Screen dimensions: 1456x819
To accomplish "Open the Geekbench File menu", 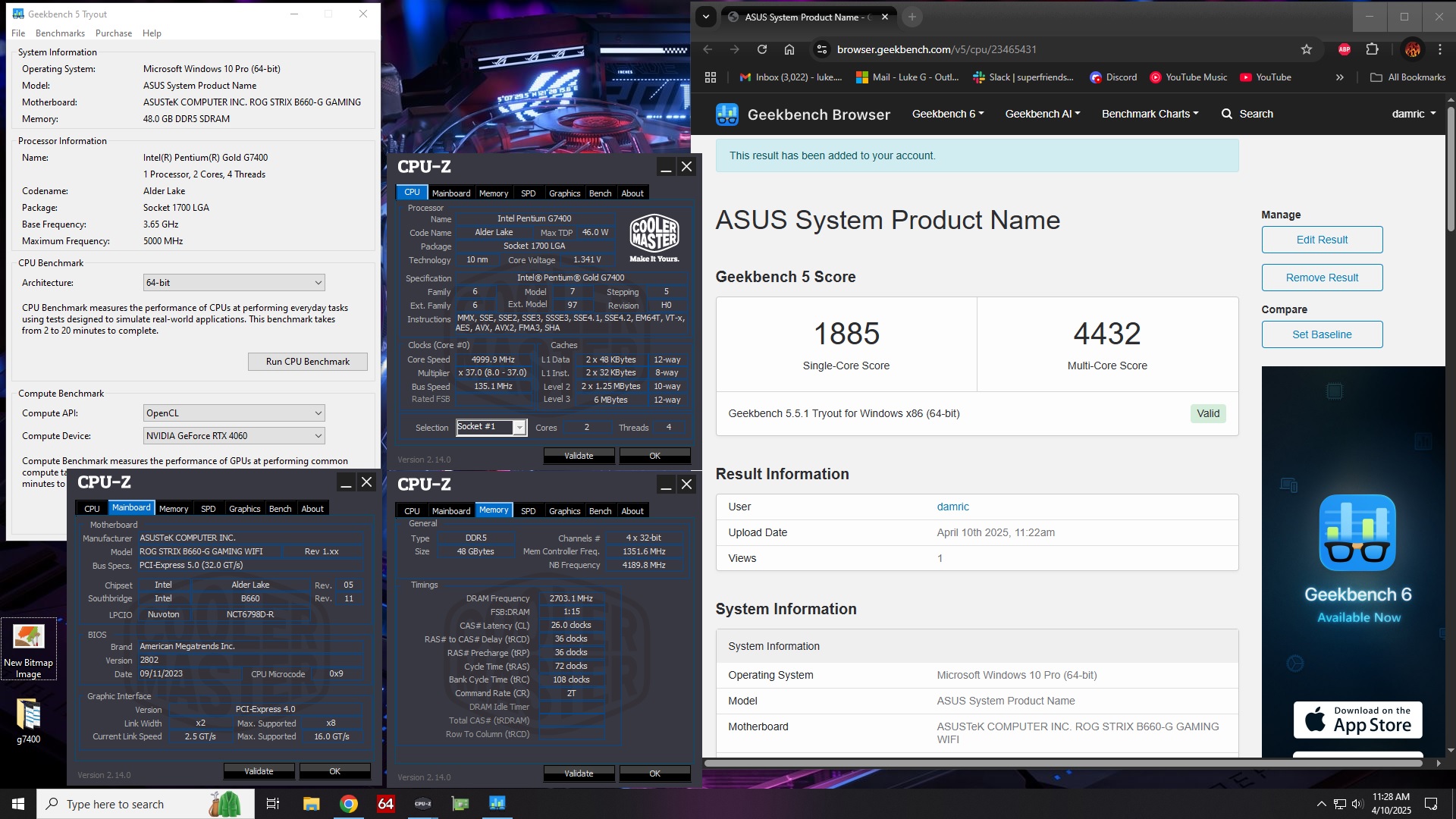I will tap(18, 33).
